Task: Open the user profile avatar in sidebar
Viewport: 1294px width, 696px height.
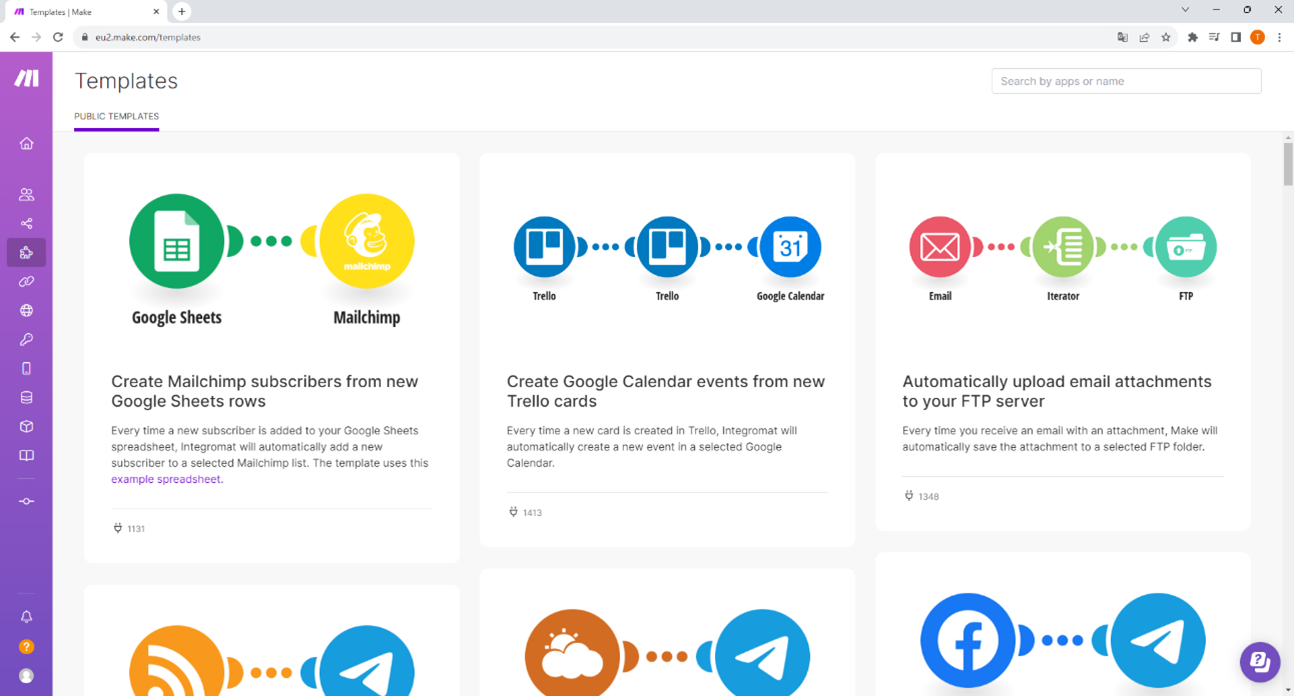Action: [x=26, y=676]
